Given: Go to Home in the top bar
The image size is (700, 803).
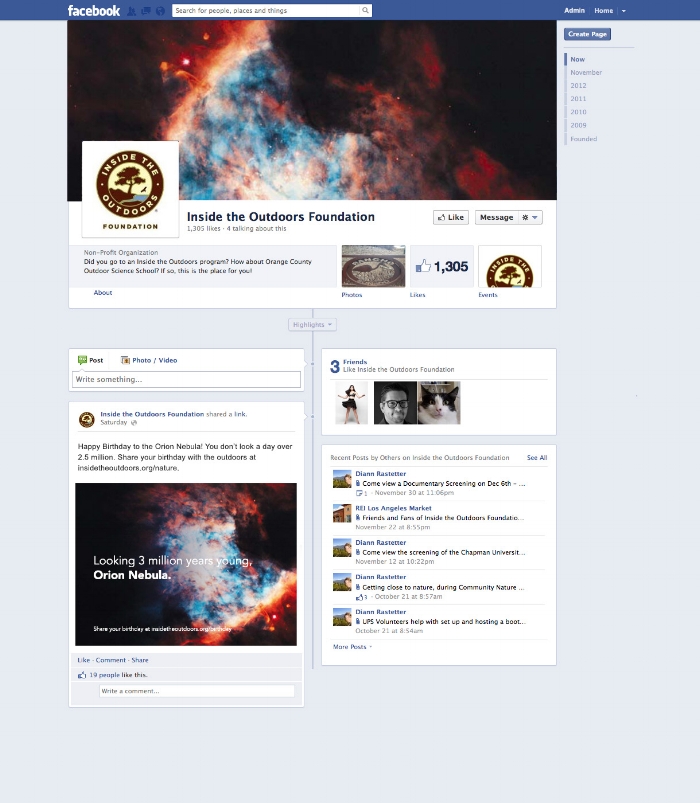Looking at the screenshot, I should [x=603, y=10].
